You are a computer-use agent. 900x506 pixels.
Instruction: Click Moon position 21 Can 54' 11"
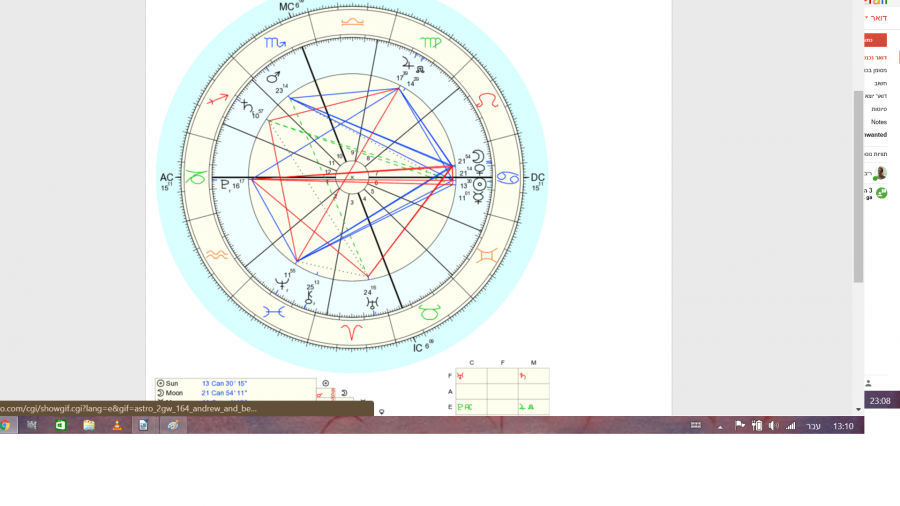click(224, 393)
